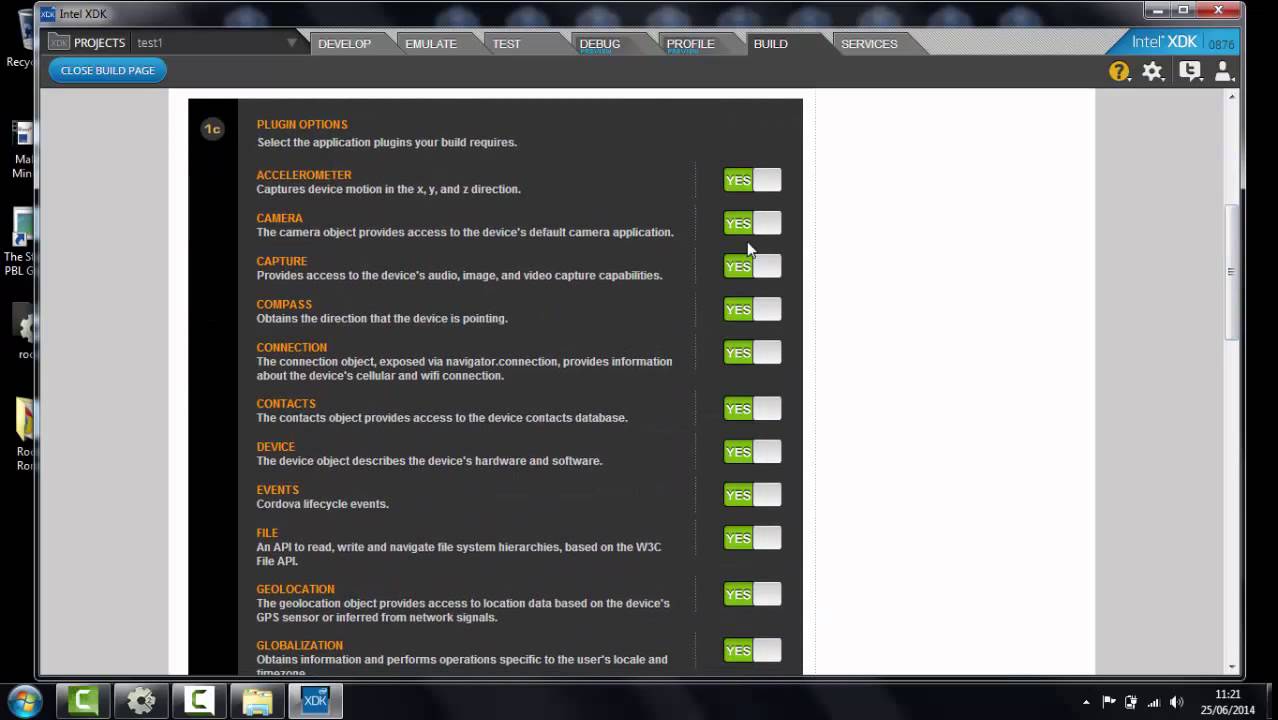Viewport: 1278px width, 720px height.
Task: Click the Intel XDK logo
Action: (x=1164, y=42)
